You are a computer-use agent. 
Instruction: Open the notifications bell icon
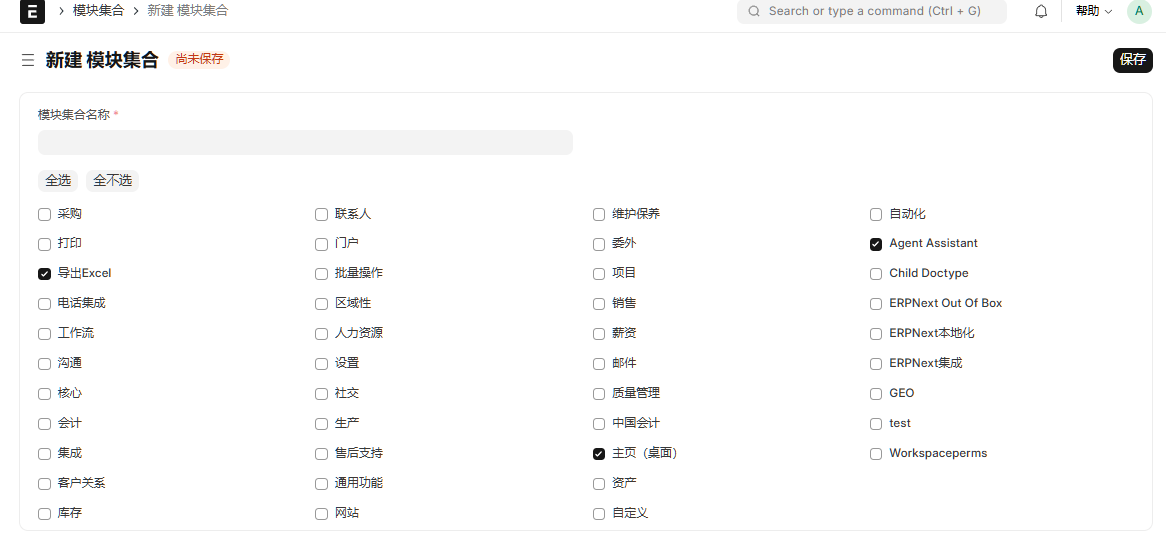click(1041, 11)
